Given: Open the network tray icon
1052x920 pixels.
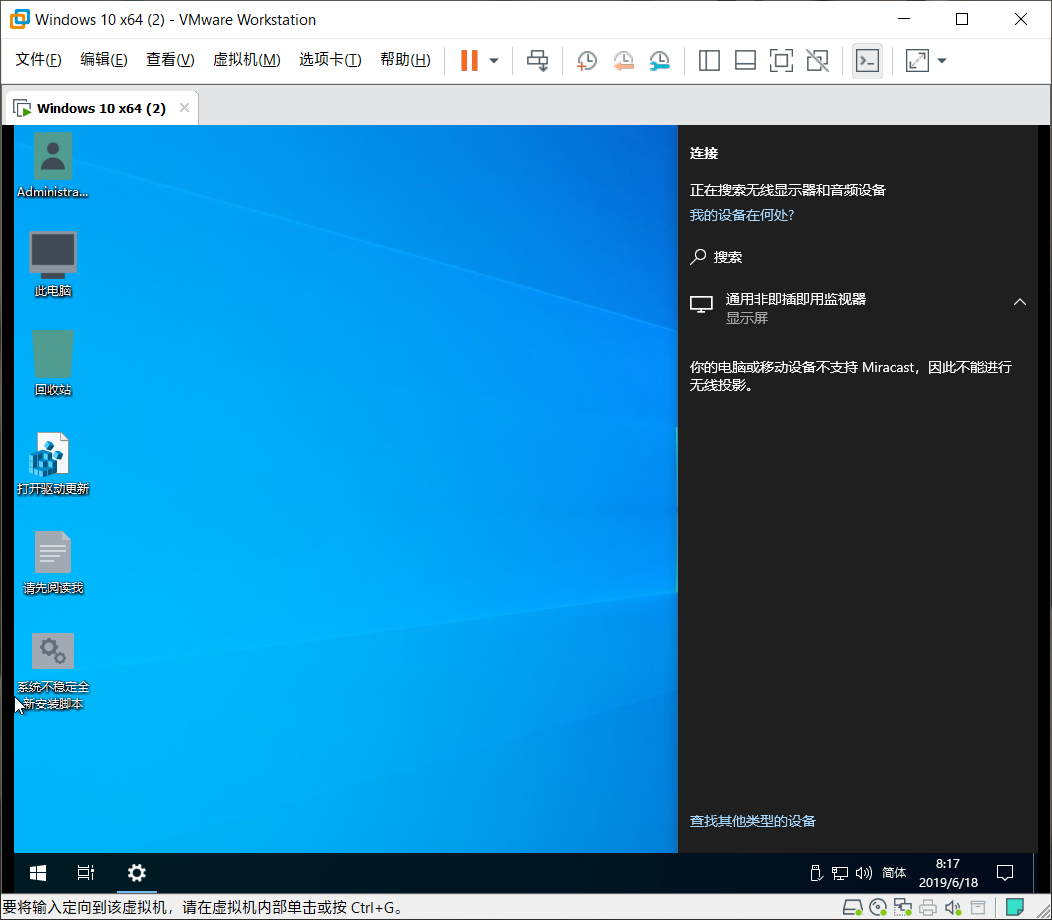Looking at the screenshot, I should click(840, 873).
